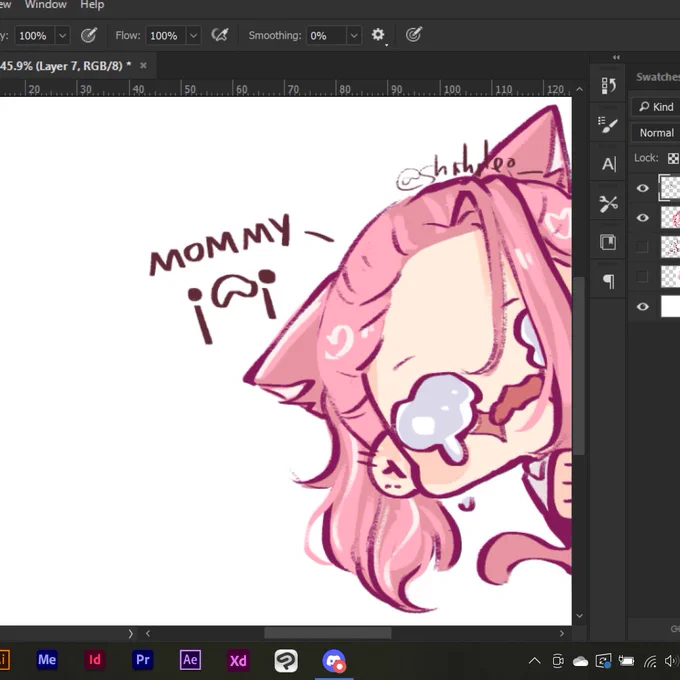Click lock transparent pixels icon
Viewport: 680px width, 680px height.
(673, 158)
